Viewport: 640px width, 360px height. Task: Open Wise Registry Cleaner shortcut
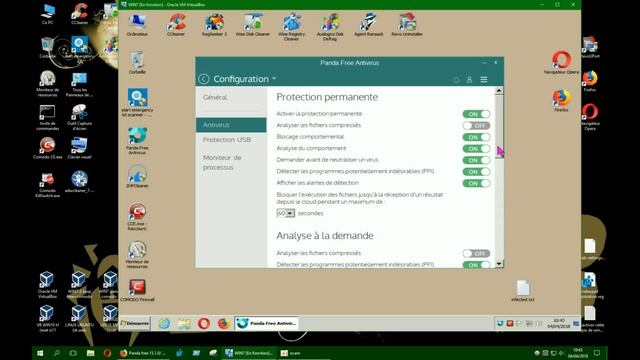tap(291, 27)
